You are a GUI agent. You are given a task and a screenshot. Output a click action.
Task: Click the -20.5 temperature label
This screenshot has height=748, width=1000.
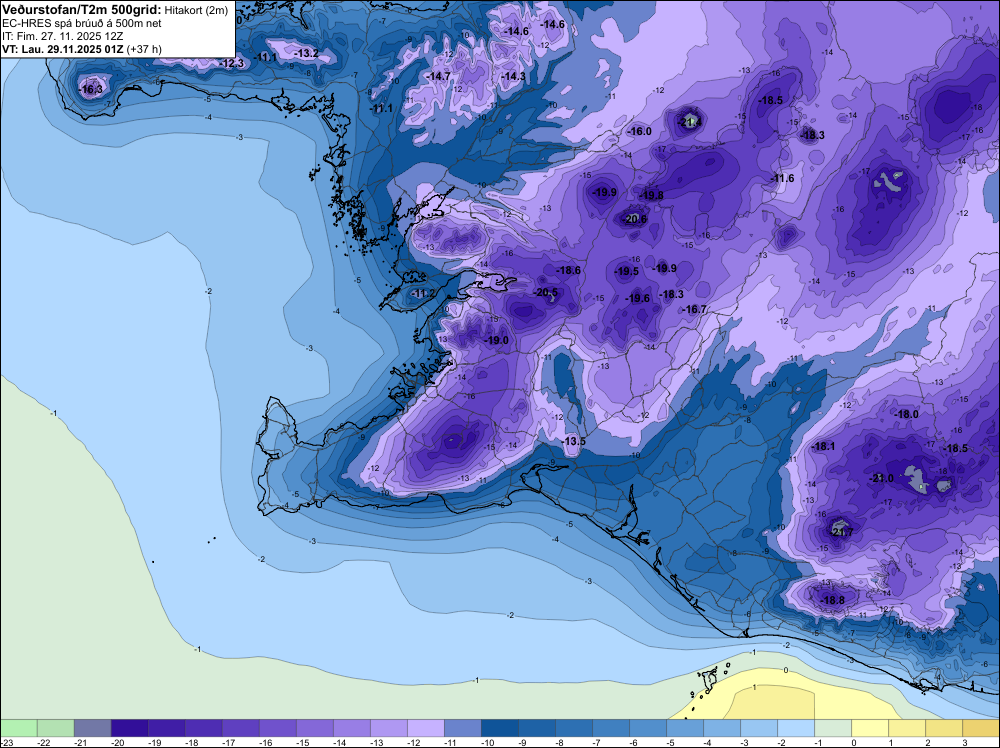(545, 292)
